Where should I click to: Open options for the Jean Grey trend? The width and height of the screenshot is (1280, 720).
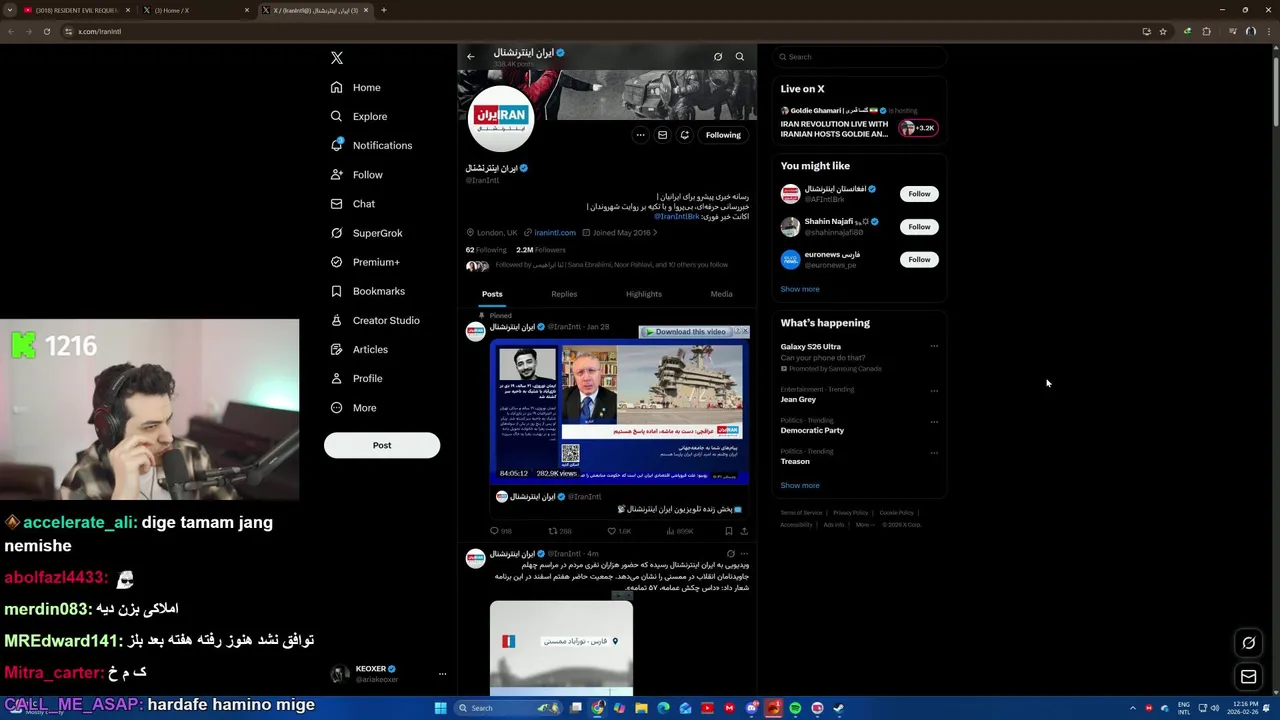(x=934, y=390)
